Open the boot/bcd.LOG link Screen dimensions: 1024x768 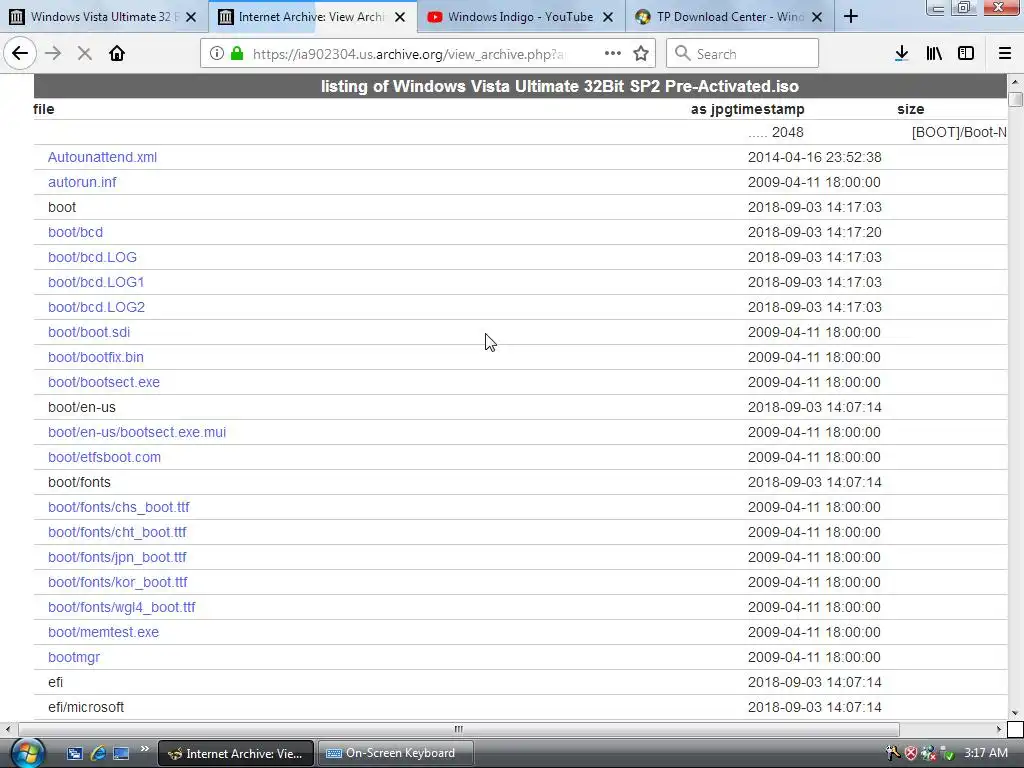tap(92, 257)
